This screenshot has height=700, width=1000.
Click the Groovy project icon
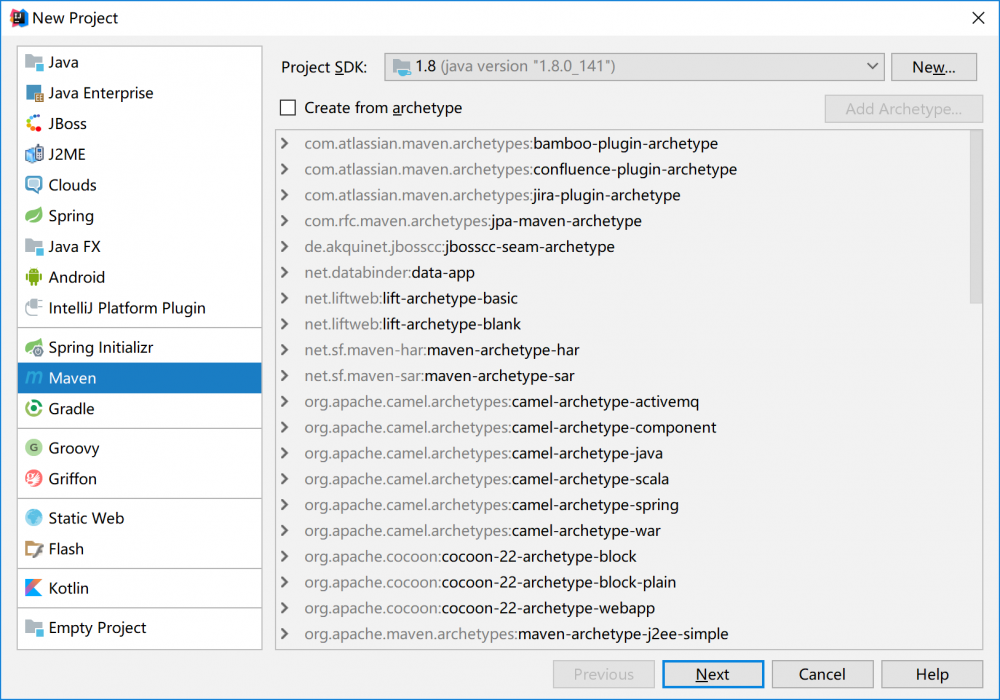(x=33, y=448)
